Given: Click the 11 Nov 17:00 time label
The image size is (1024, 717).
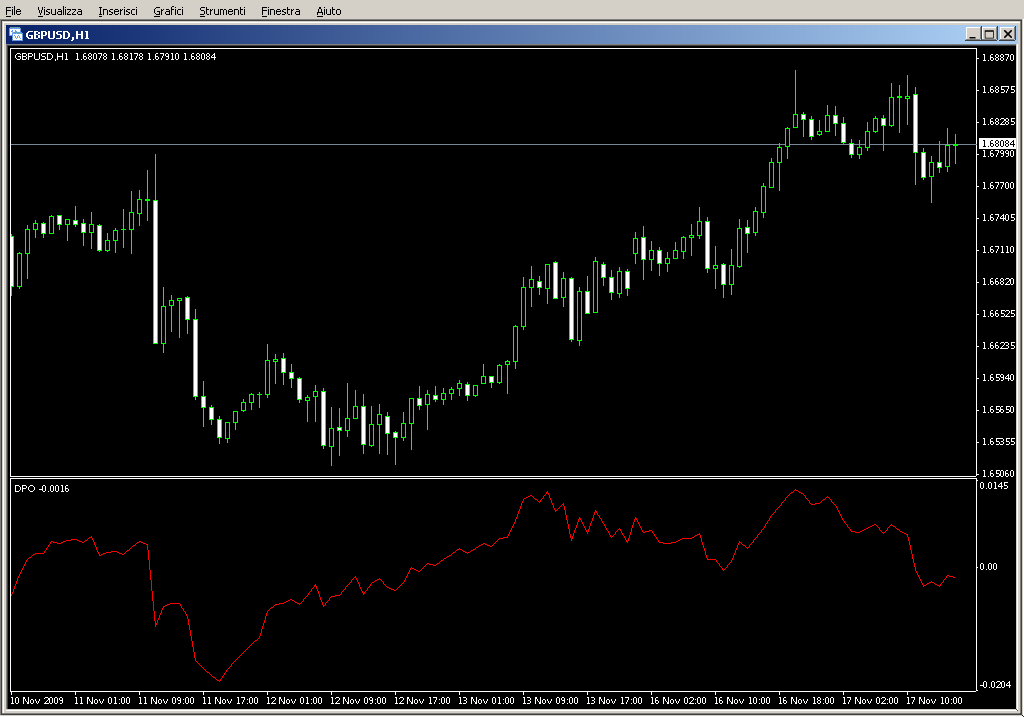Looking at the screenshot, I should [x=230, y=701].
